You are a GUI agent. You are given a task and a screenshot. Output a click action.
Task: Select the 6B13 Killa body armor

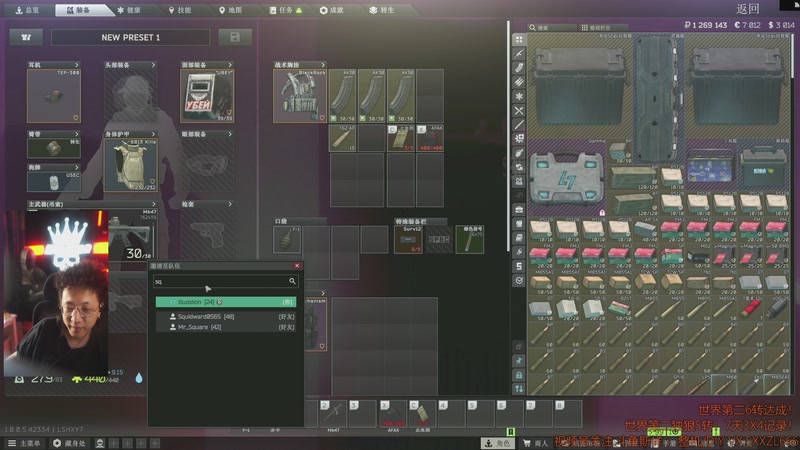[x=130, y=165]
